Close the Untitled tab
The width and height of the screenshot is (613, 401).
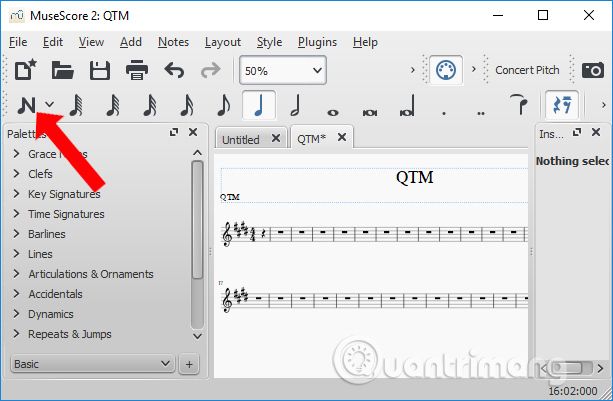pos(276,138)
